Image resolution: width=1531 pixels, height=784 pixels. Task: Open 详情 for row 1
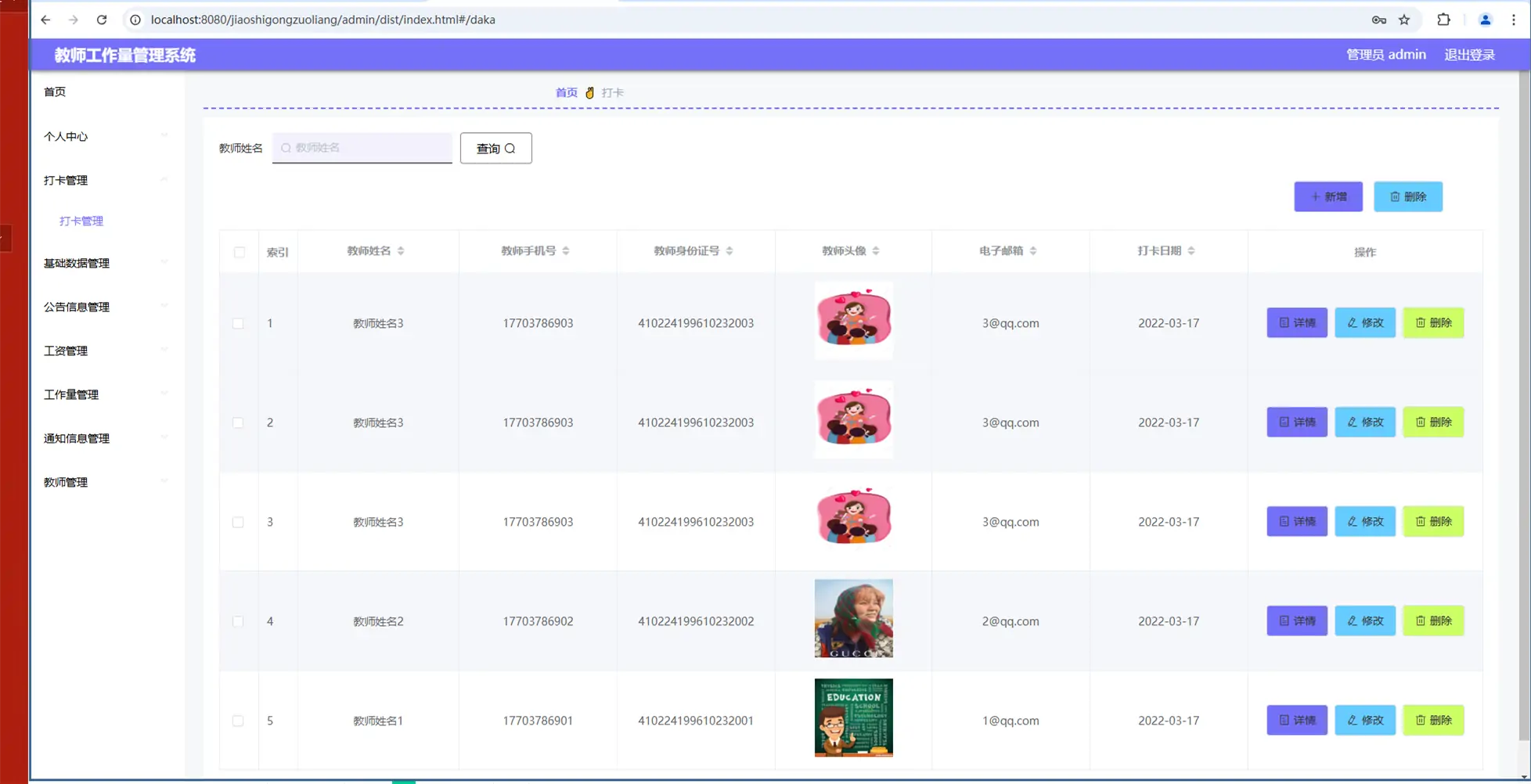(x=1297, y=322)
